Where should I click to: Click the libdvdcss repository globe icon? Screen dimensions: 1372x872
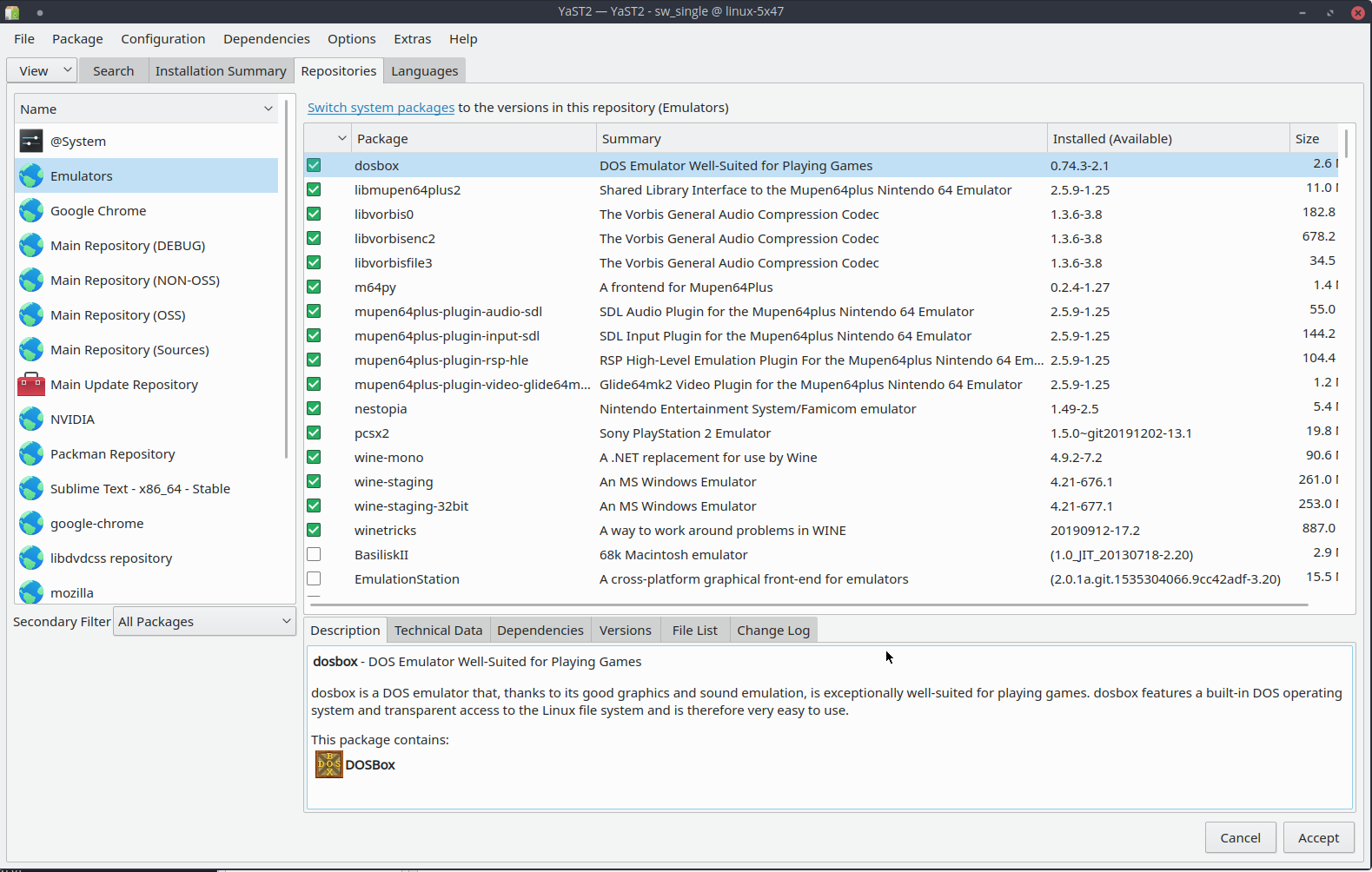pyautogui.click(x=31, y=558)
